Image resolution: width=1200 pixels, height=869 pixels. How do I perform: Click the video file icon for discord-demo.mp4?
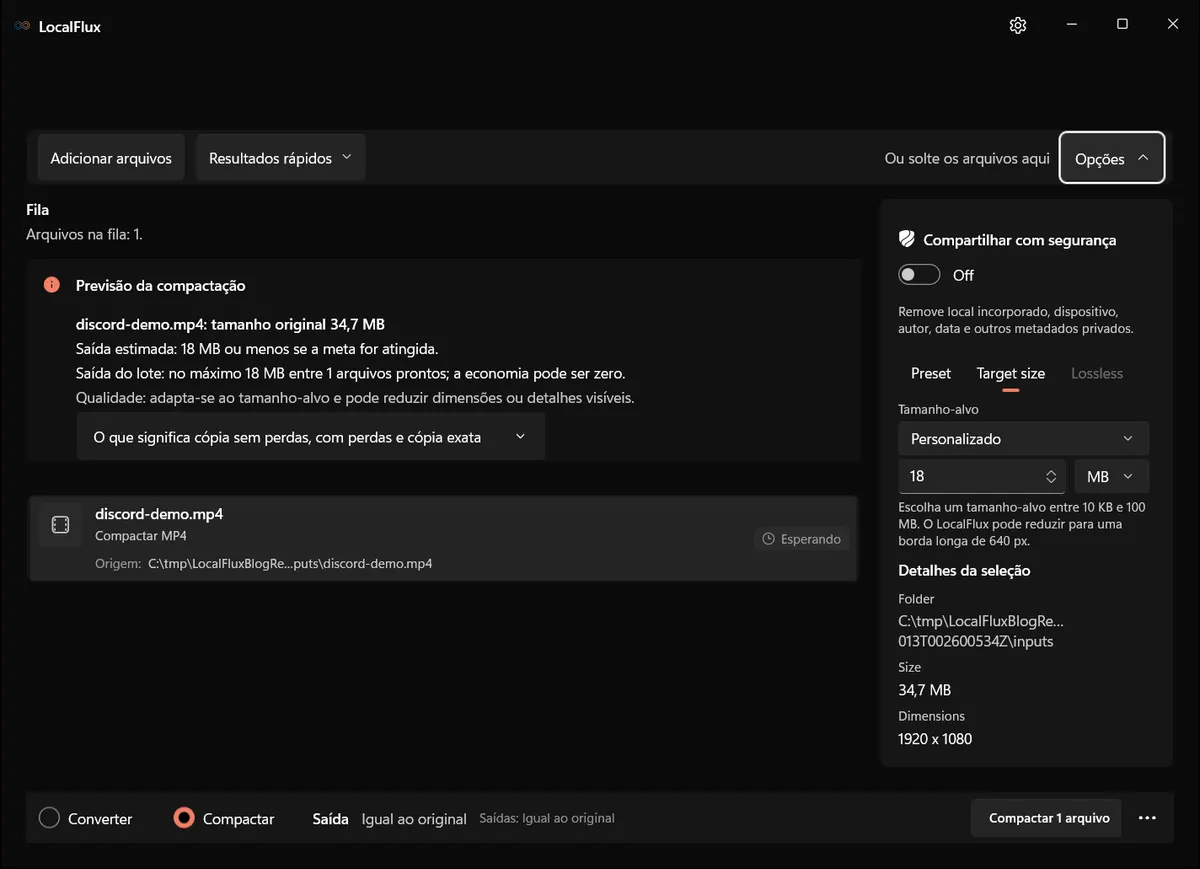60,525
